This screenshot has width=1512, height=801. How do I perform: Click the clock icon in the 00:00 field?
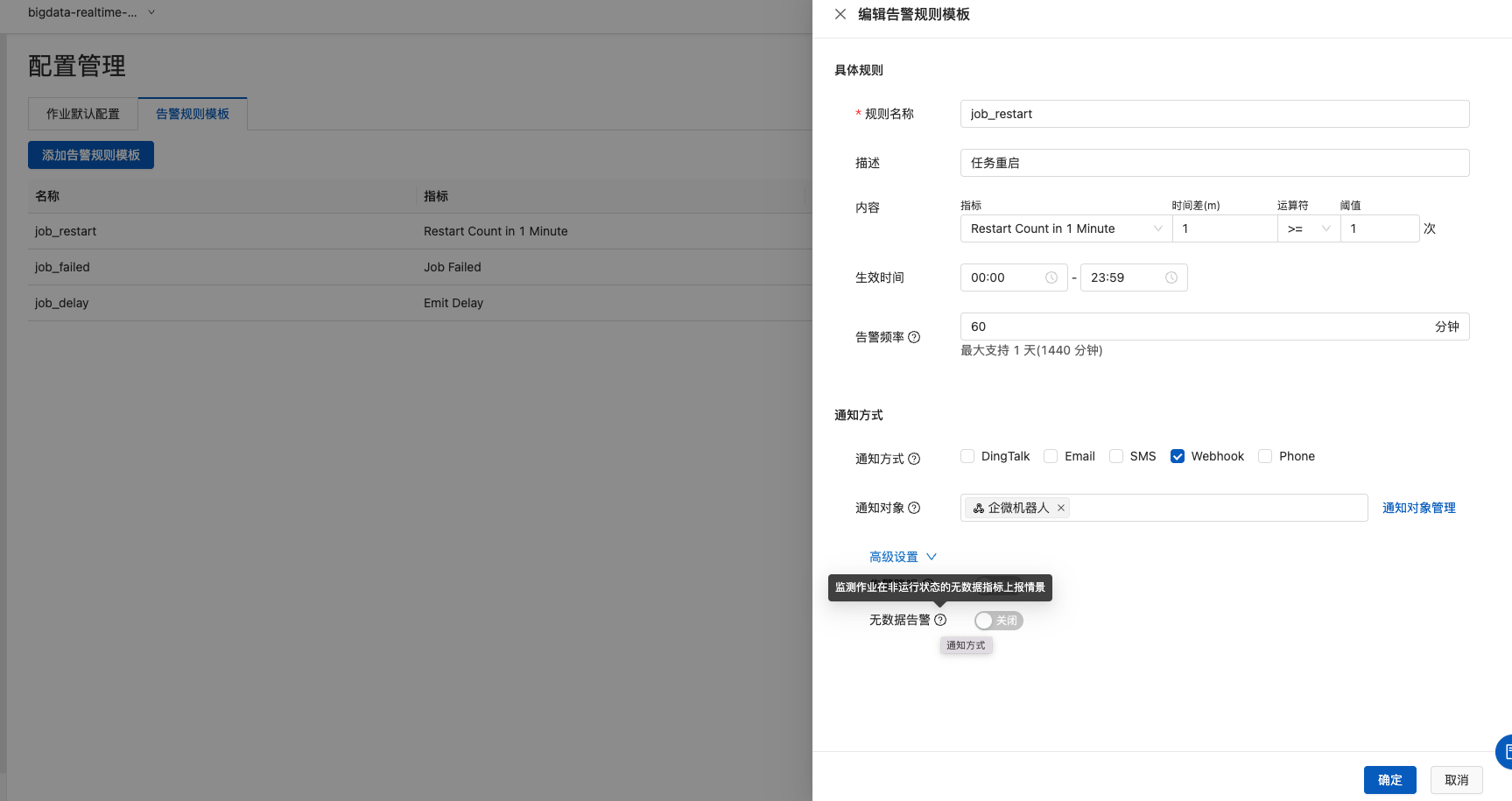(1051, 278)
